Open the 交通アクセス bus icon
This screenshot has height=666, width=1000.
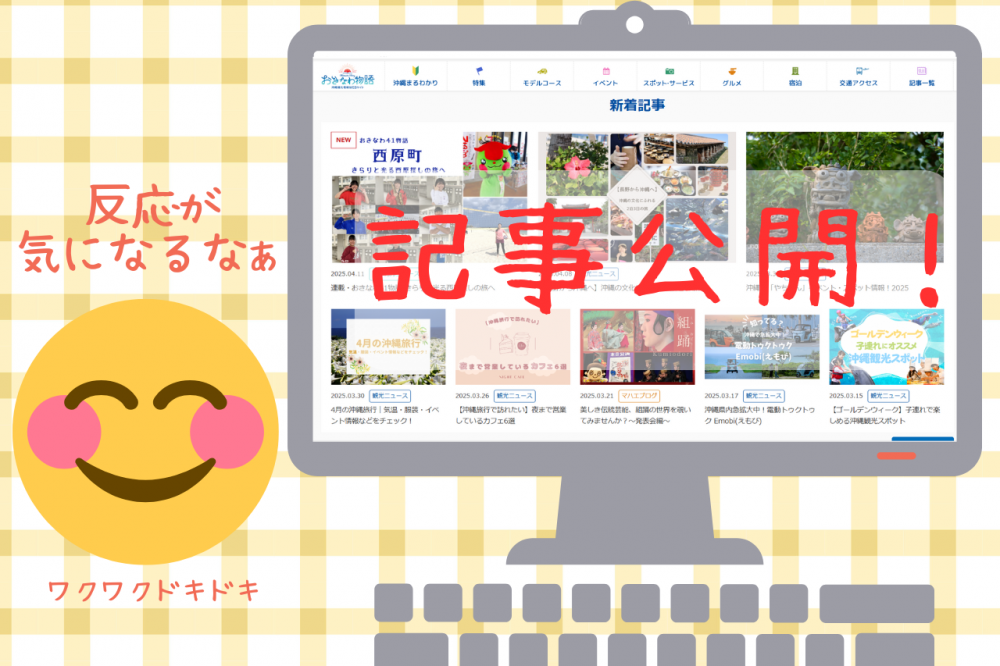[859, 72]
